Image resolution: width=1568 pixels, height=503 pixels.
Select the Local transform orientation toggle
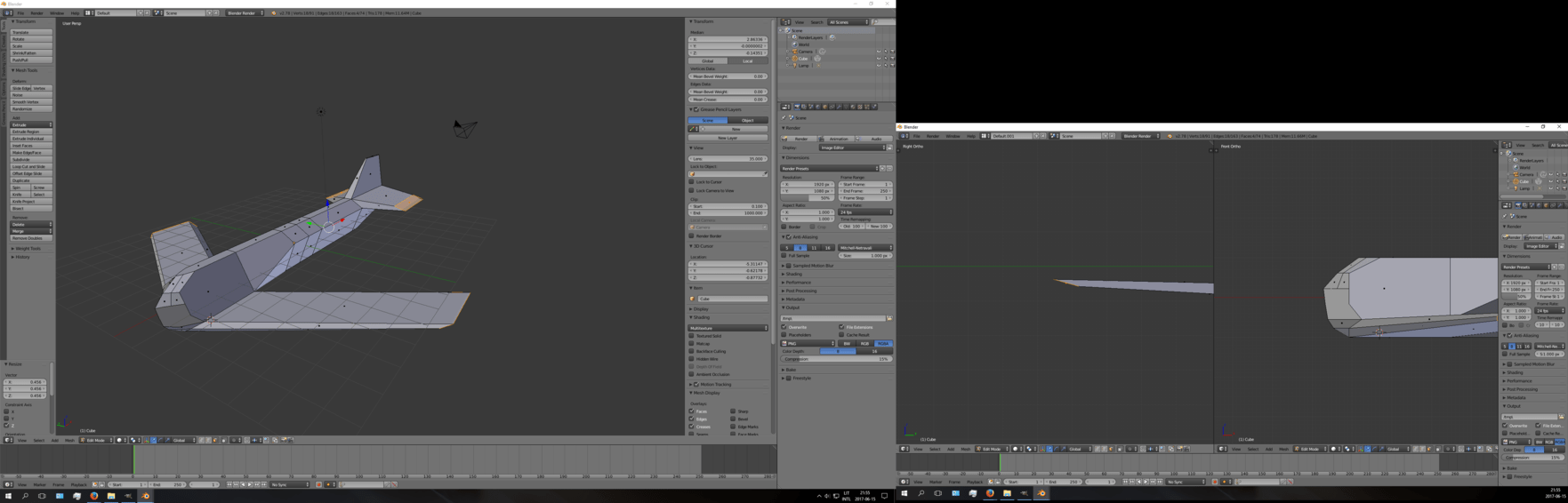click(748, 61)
